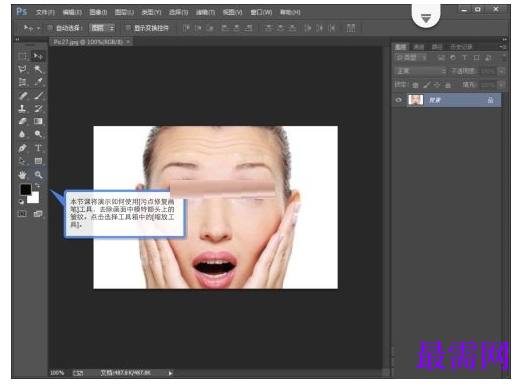Select the History Brush tool
528x387 pixels.
[38, 109]
